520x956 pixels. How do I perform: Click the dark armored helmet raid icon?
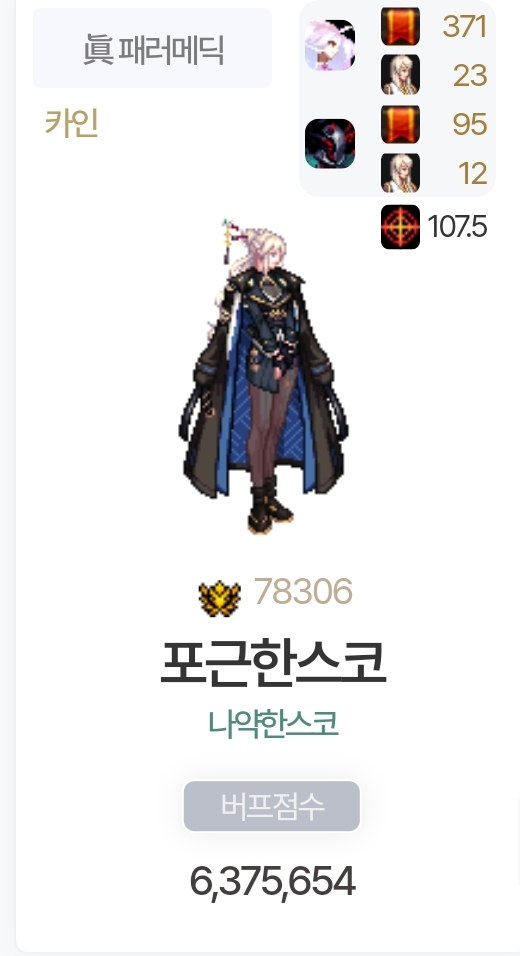(x=330, y=143)
